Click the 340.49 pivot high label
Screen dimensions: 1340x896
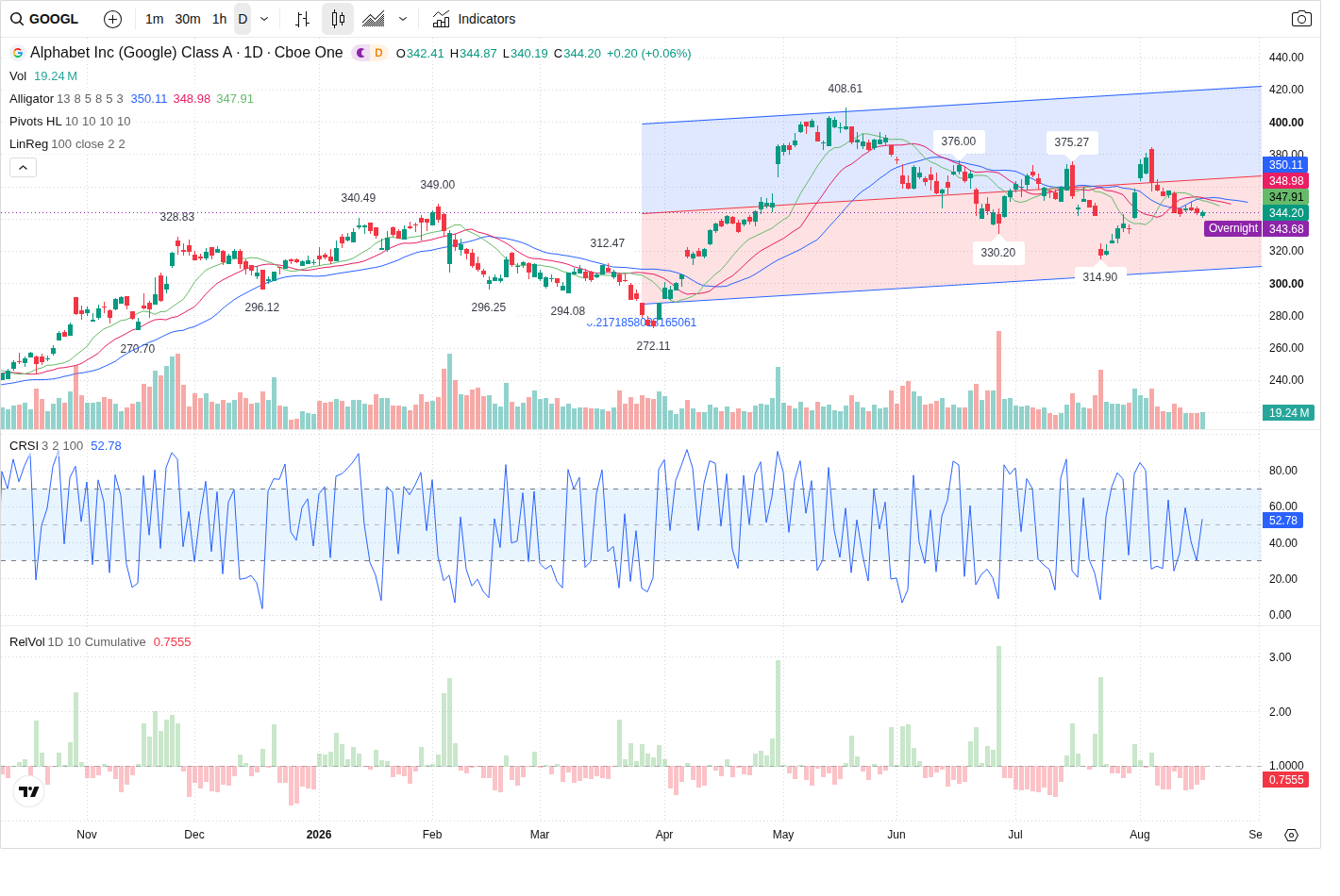click(x=359, y=198)
